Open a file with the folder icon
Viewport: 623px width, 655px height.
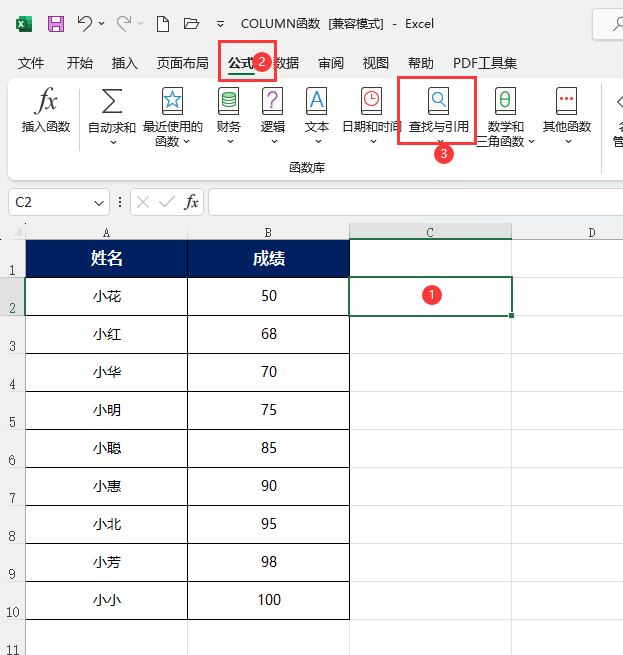point(191,23)
